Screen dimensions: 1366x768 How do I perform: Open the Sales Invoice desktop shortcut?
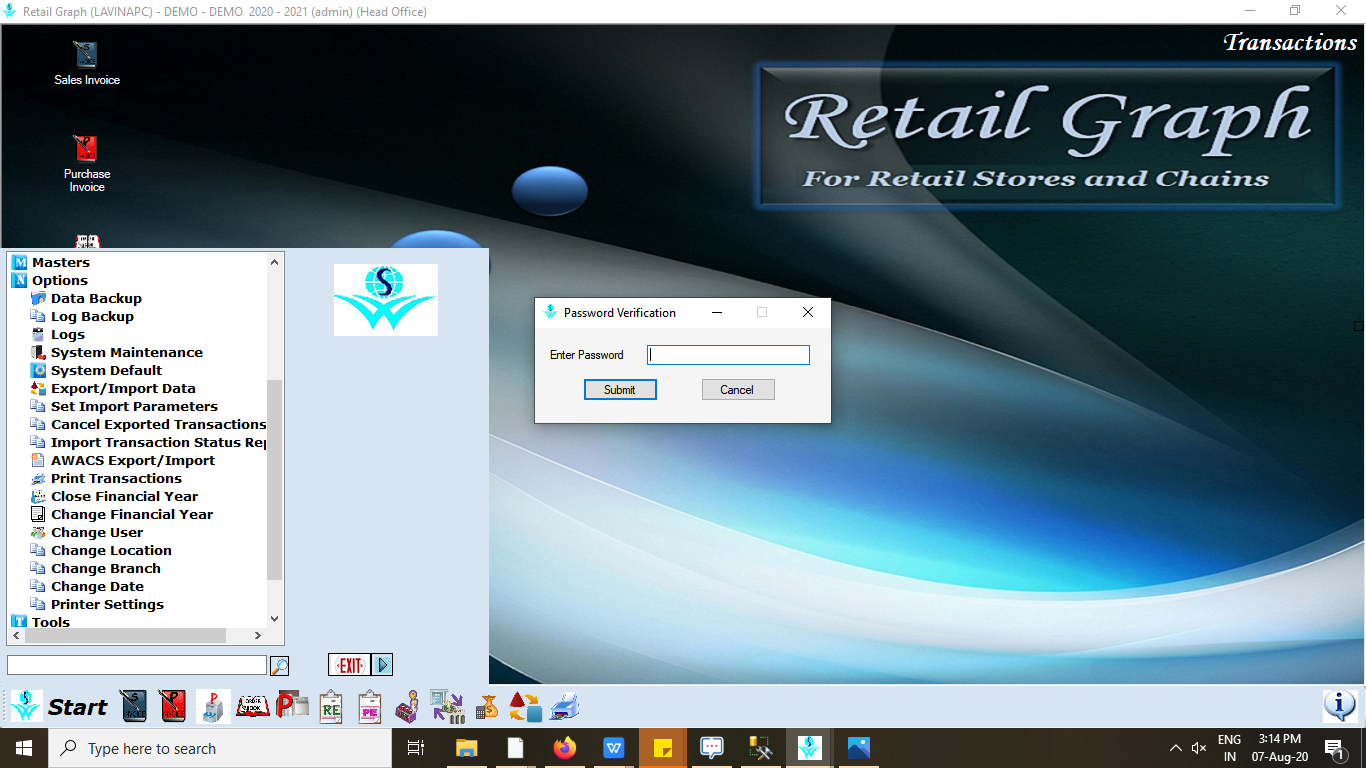[x=86, y=63]
